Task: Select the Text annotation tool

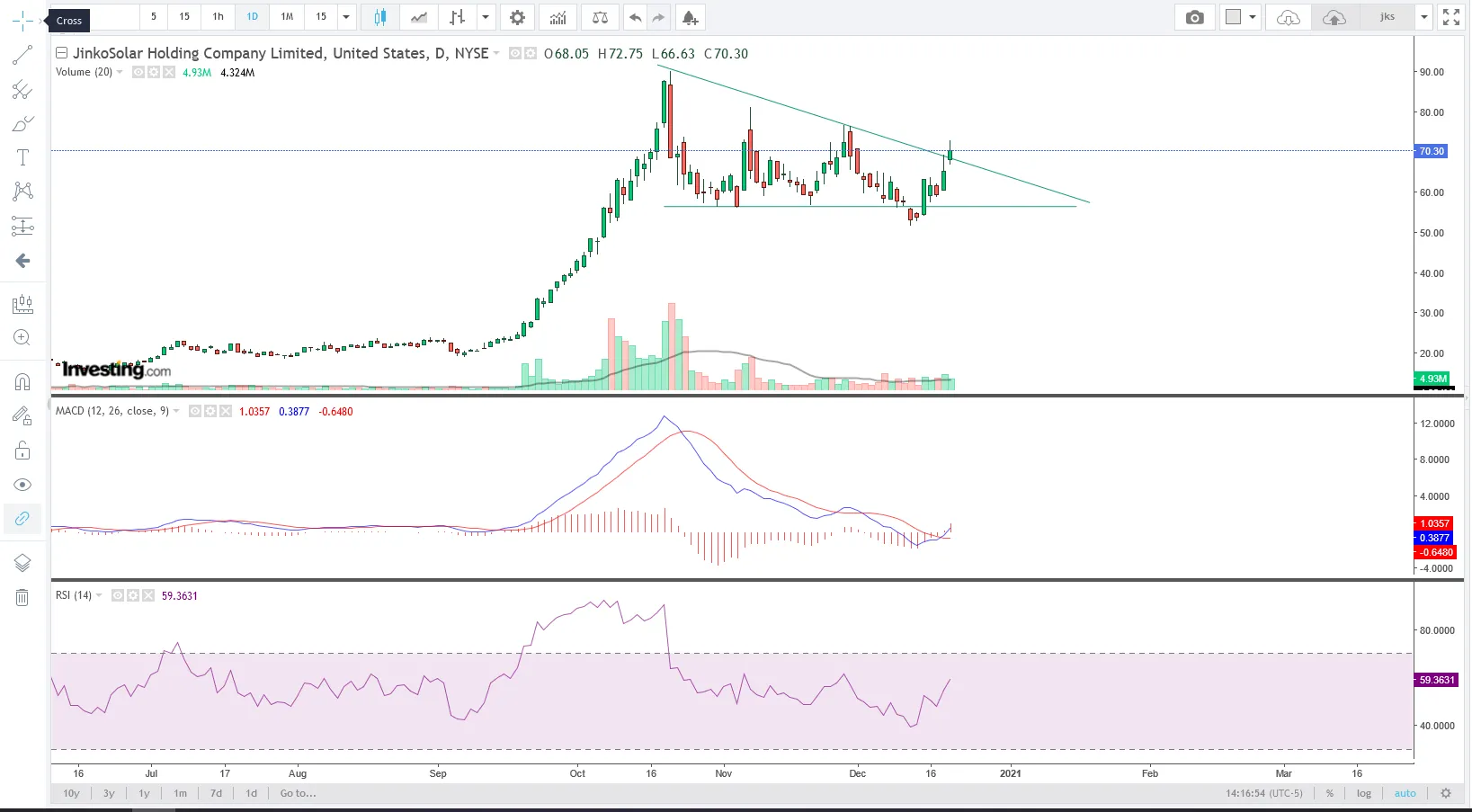Action: click(x=22, y=157)
